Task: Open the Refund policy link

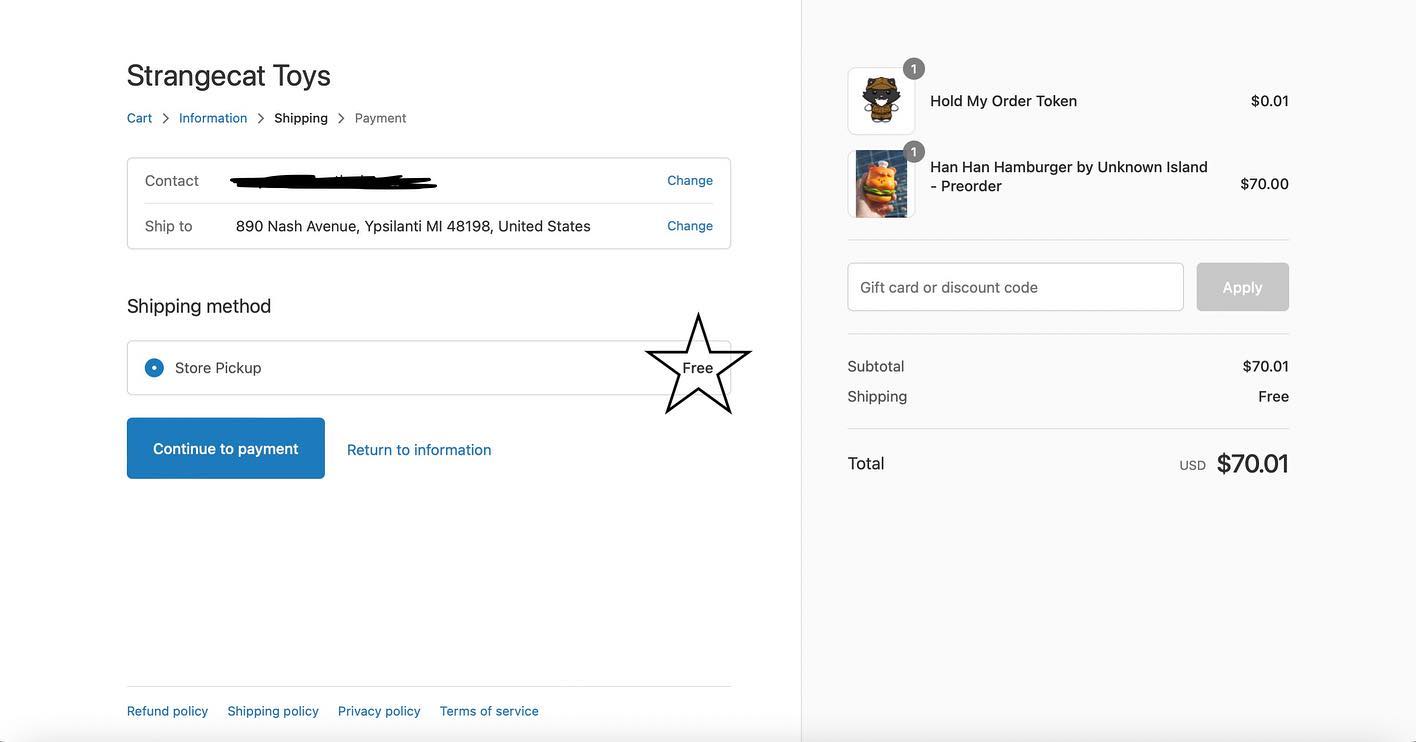Action: [168, 711]
